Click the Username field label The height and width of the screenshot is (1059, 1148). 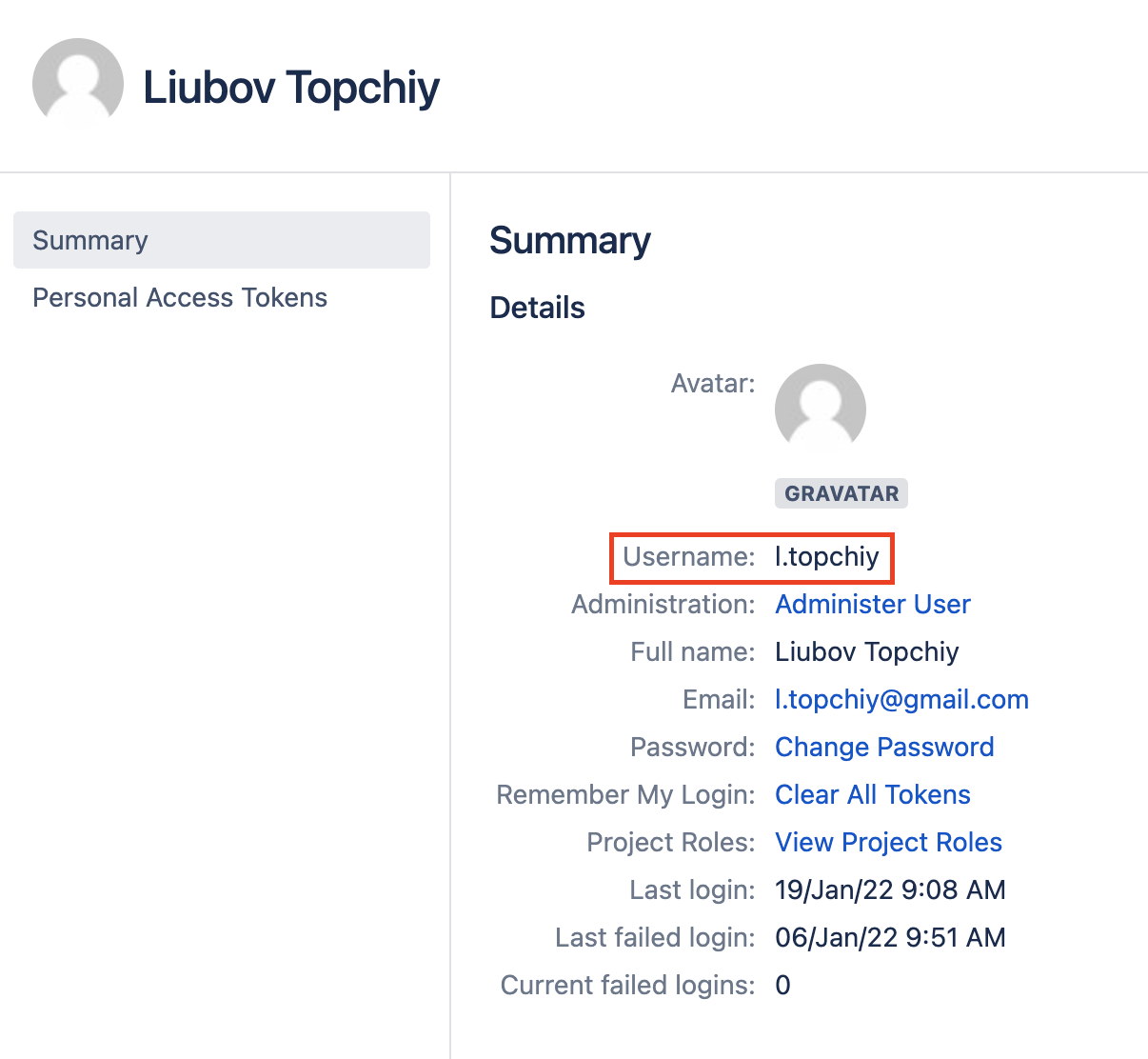pyautogui.click(x=688, y=556)
